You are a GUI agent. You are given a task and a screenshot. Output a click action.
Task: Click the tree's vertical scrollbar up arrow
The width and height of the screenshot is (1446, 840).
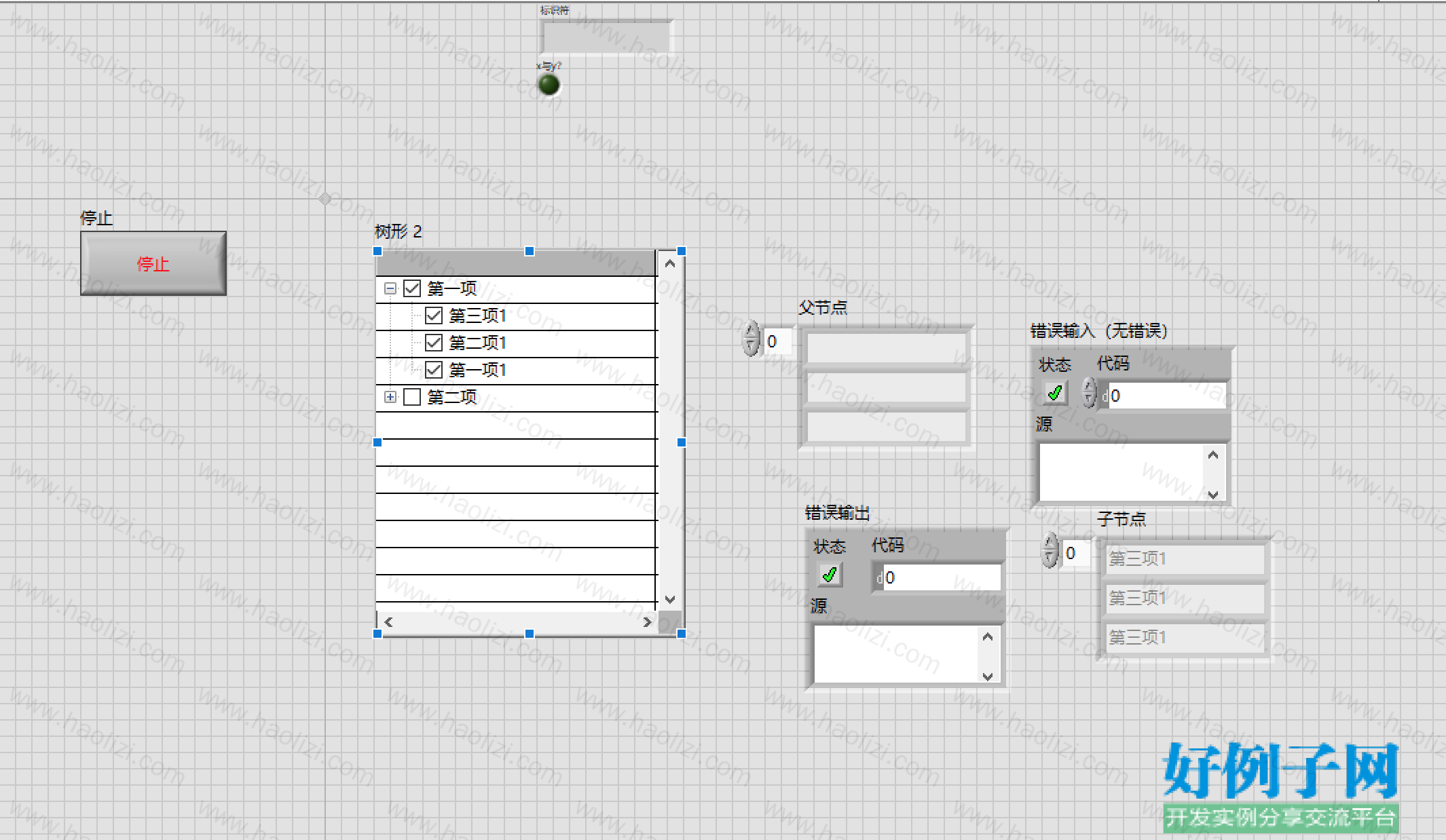(670, 263)
